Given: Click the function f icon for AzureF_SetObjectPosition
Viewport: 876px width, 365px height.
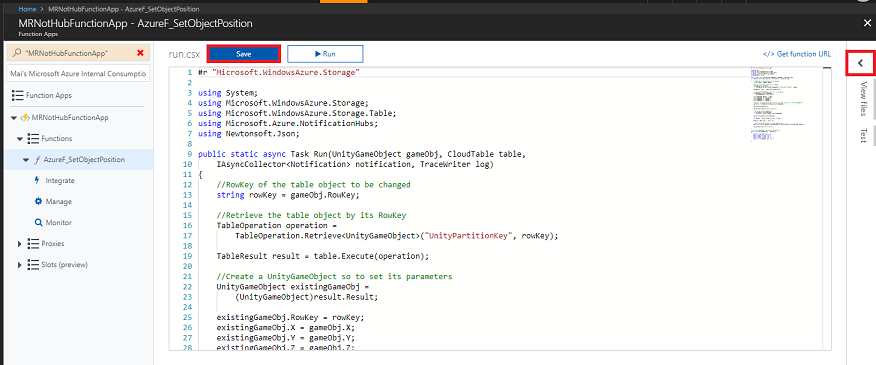Looking at the screenshot, I should (x=37, y=159).
